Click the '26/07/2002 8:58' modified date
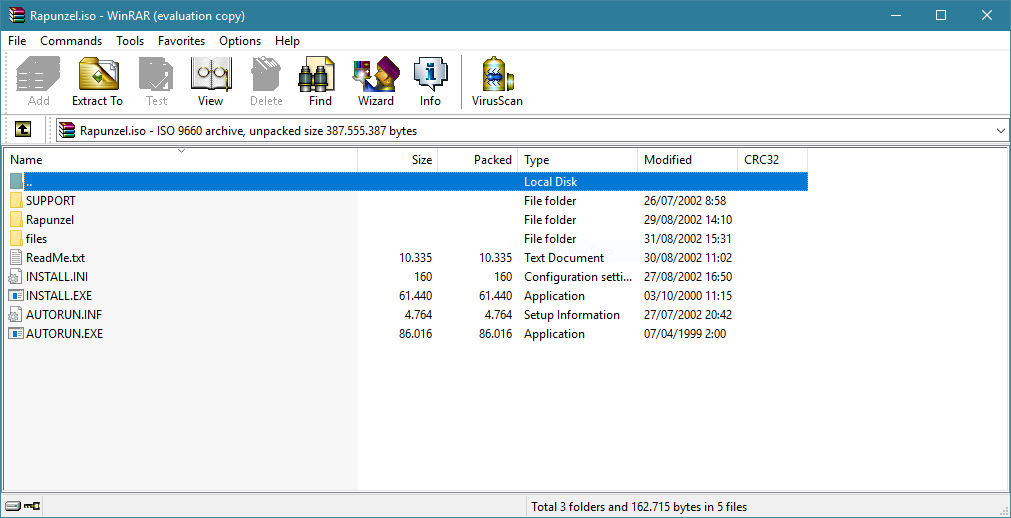This screenshot has height=518, width=1011. point(685,201)
